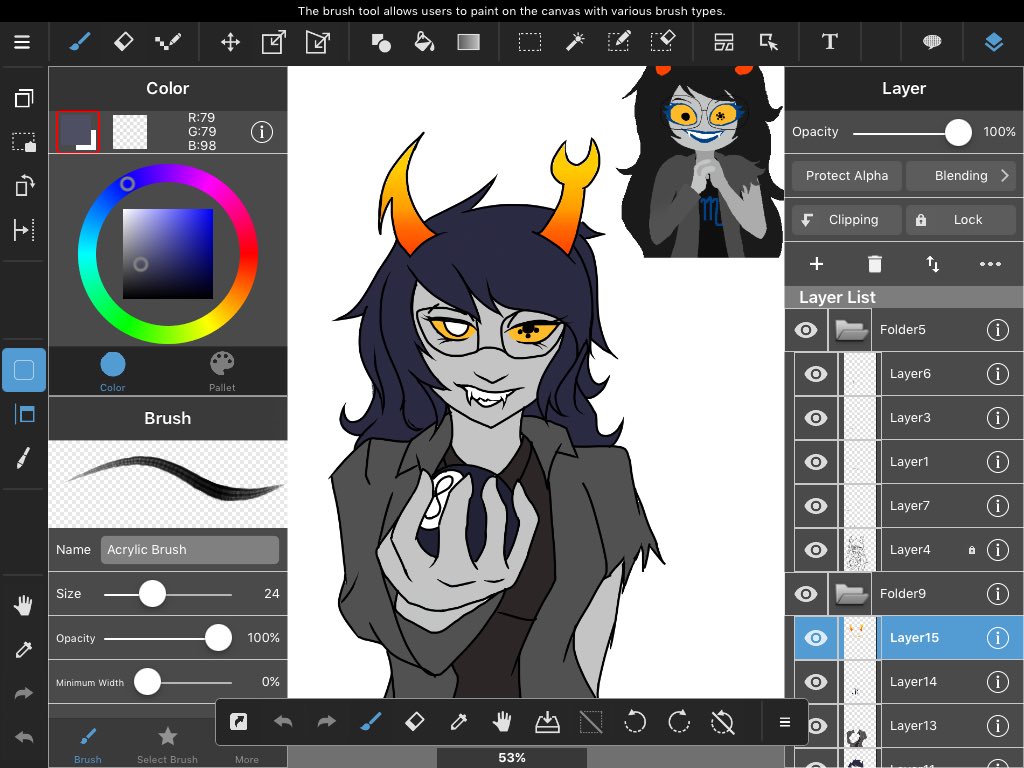Viewport: 1024px width, 768px height.
Task: Open layer more options (three dots)
Action: pyautogui.click(x=990, y=264)
